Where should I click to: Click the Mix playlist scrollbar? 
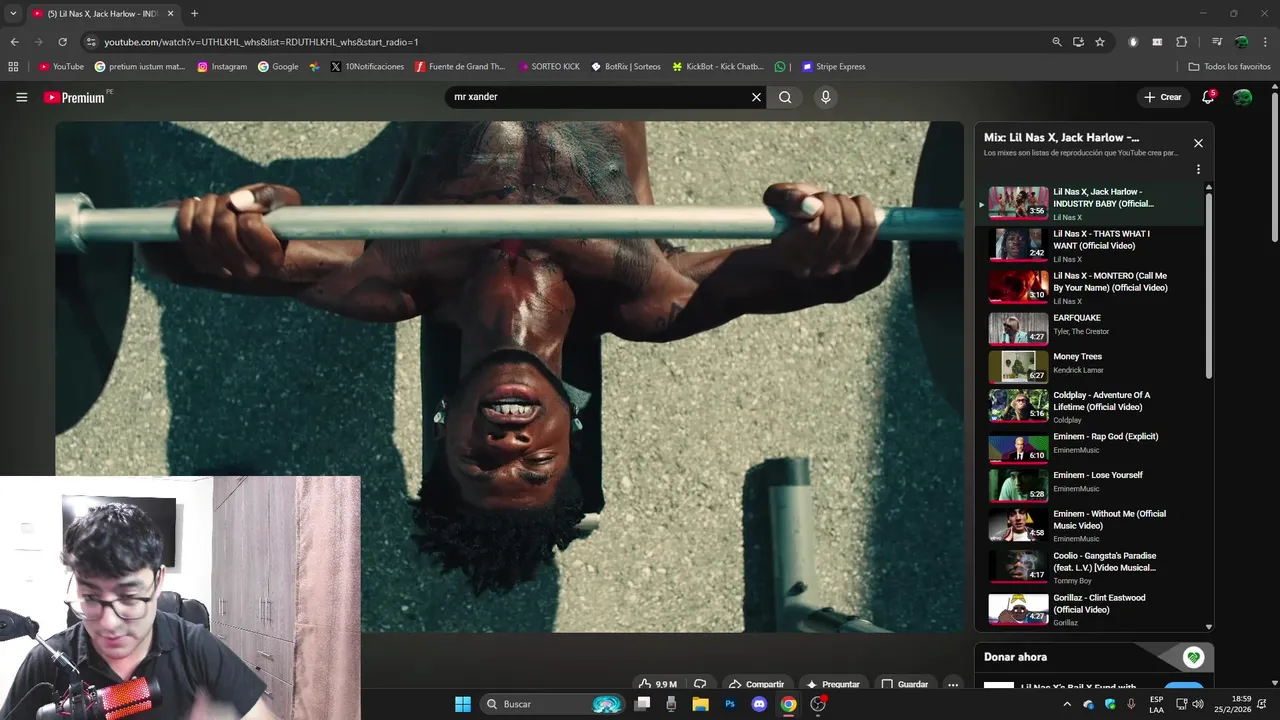[x=1209, y=287]
